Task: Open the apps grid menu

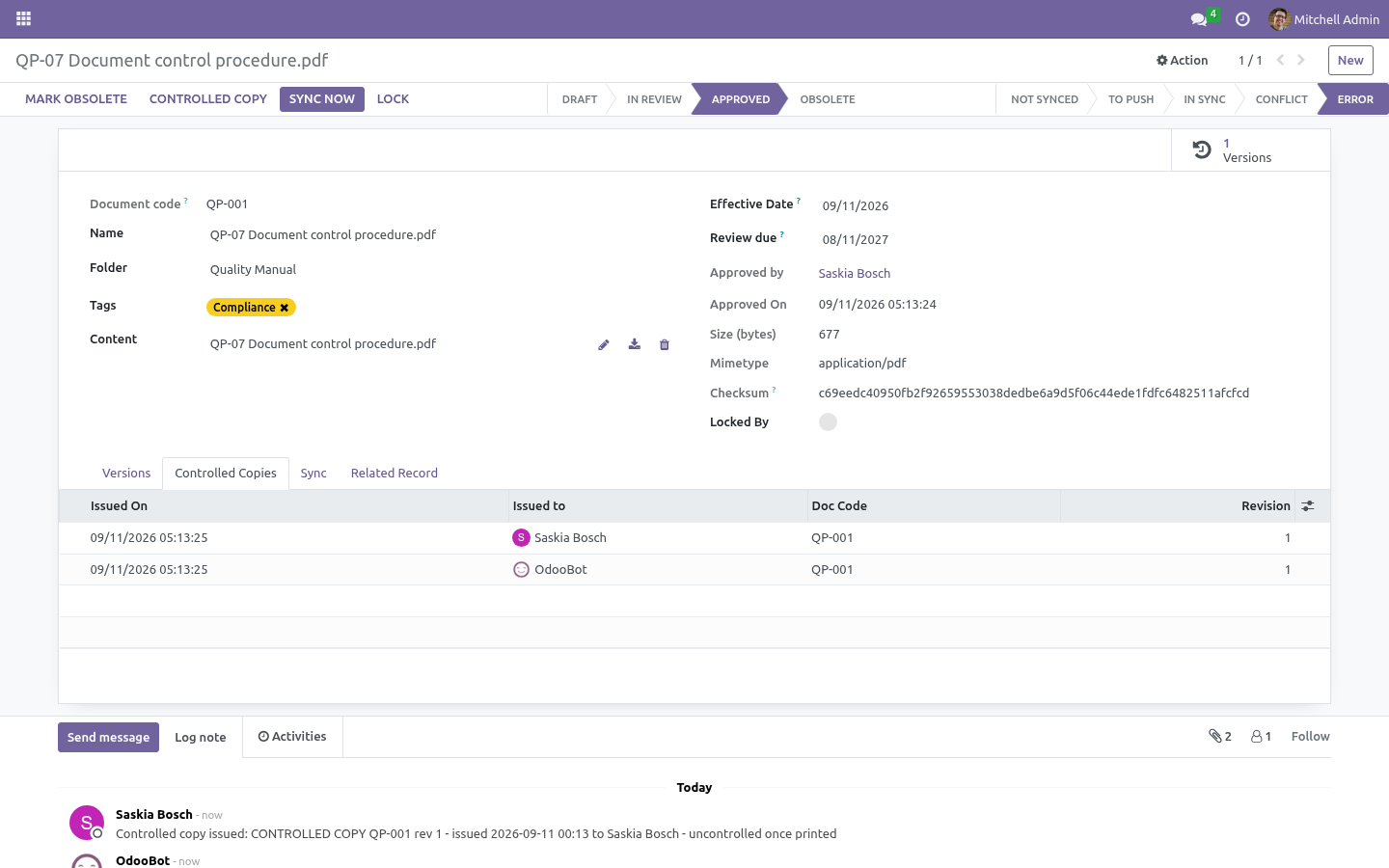Action: point(23,18)
